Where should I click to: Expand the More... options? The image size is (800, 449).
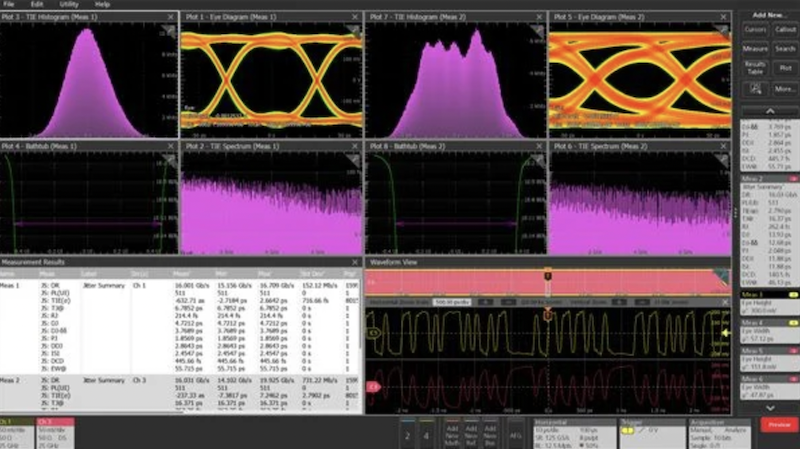[784, 89]
